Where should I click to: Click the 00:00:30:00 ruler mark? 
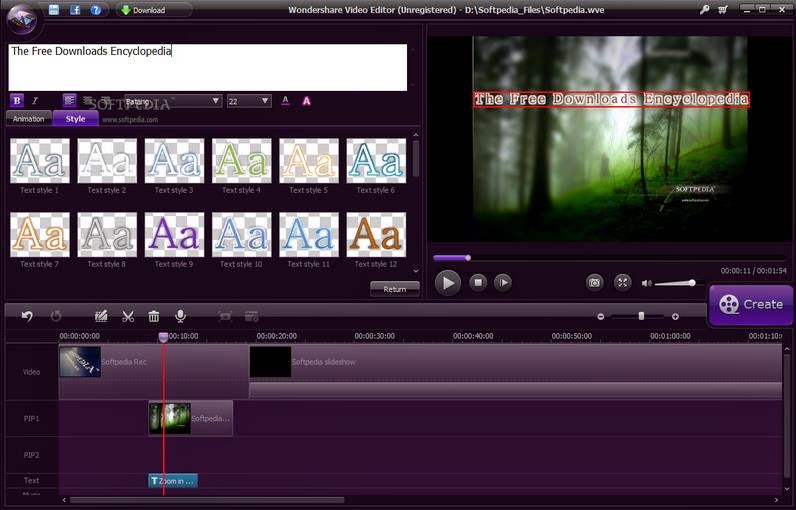375,336
